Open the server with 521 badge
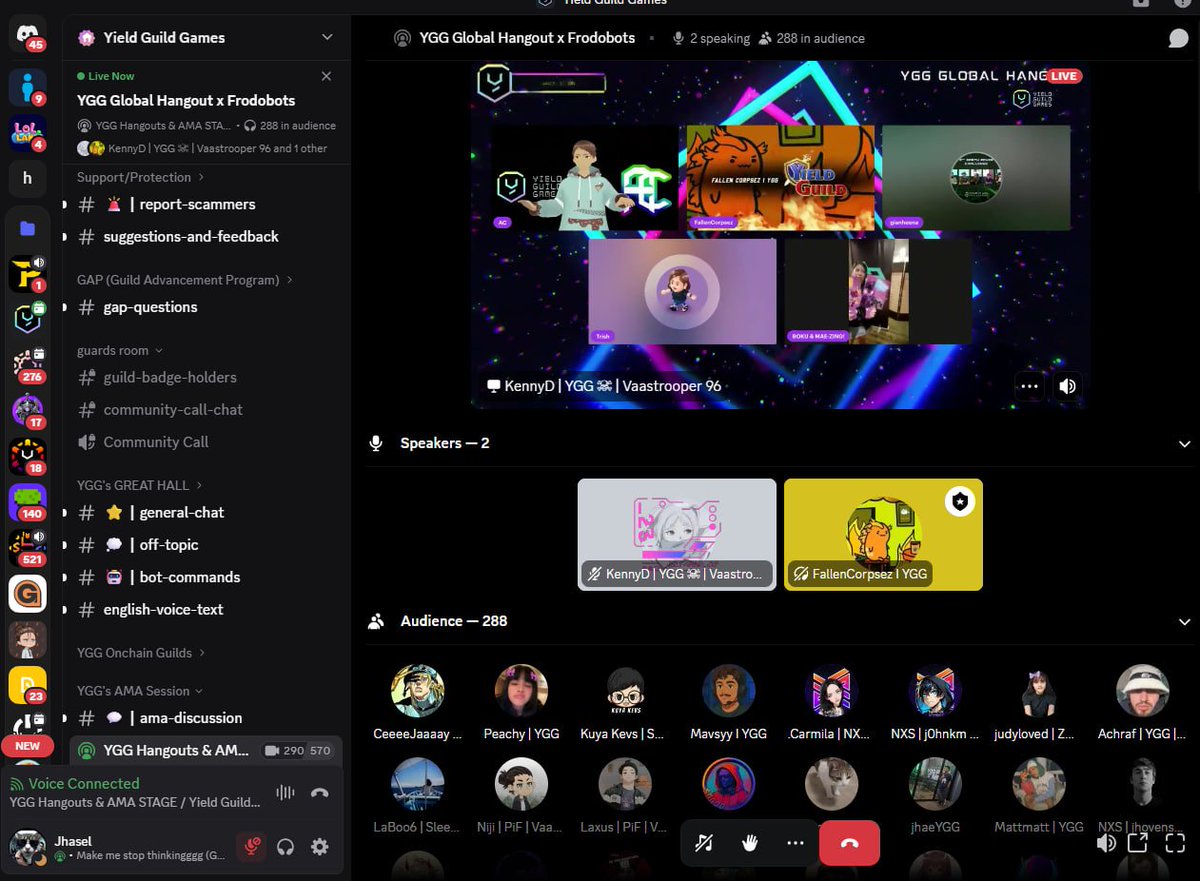The width and height of the screenshot is (1200, 881). (27, 548)
